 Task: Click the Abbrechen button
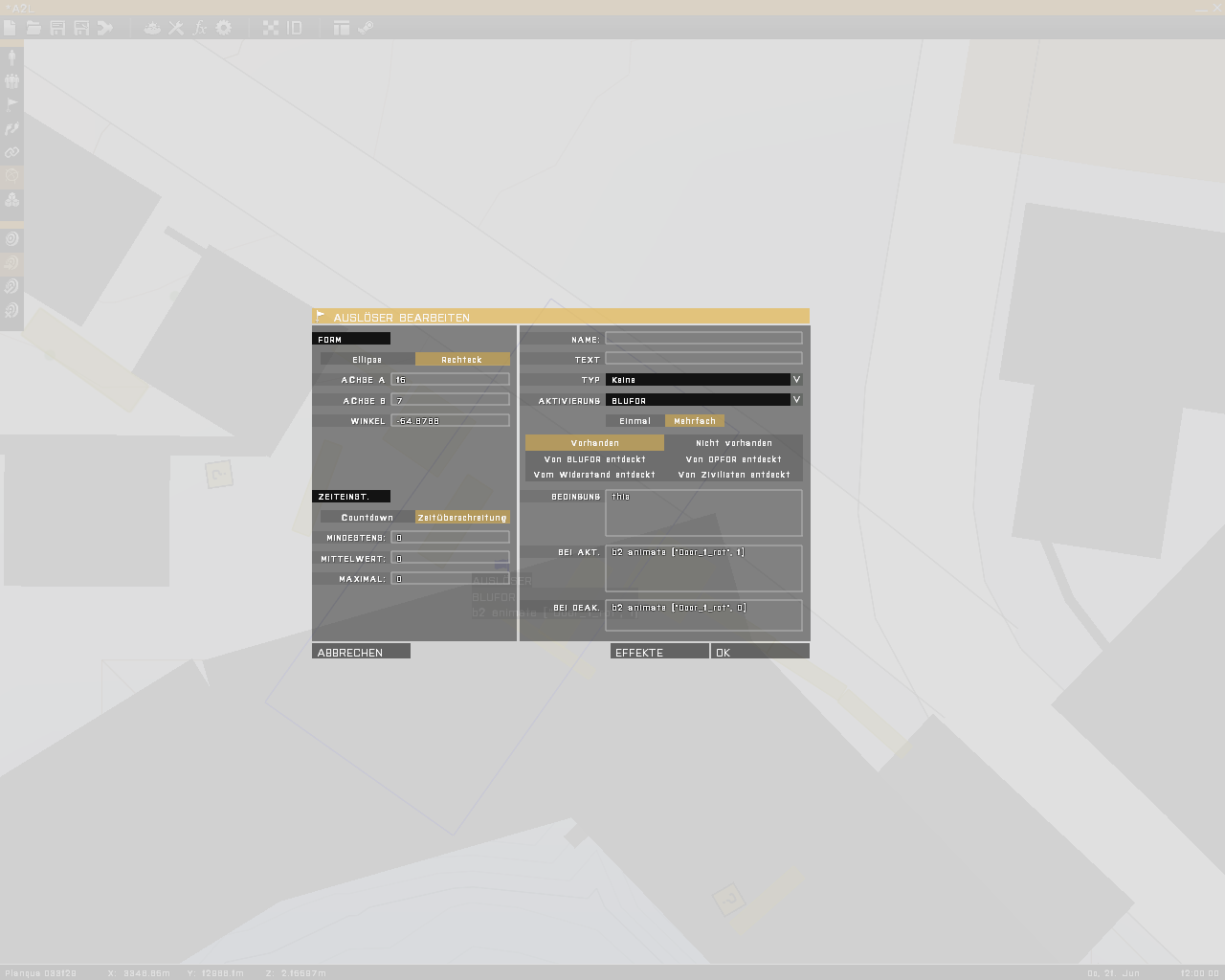pos(361,652)
